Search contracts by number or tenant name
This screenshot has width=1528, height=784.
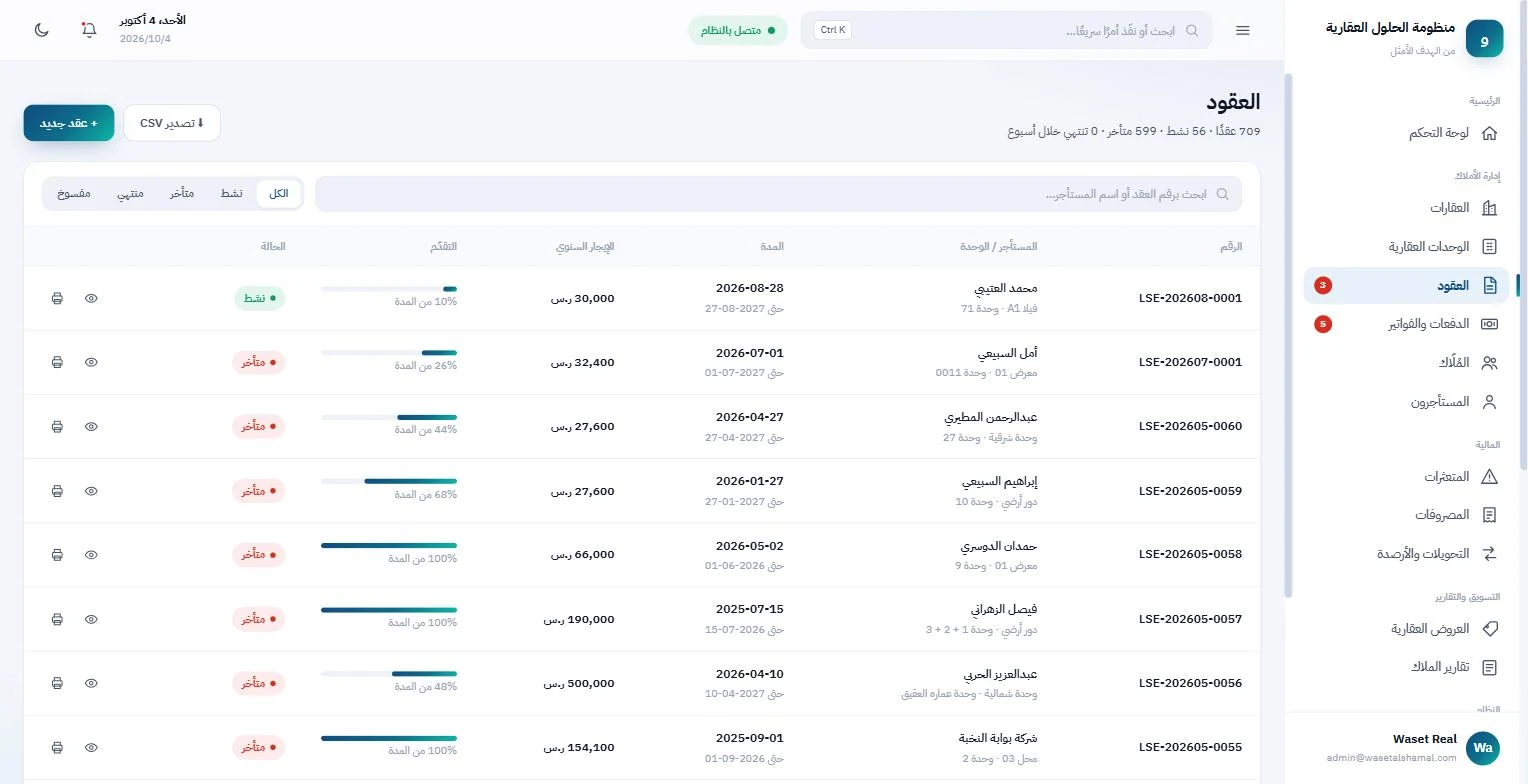[778, 194]
